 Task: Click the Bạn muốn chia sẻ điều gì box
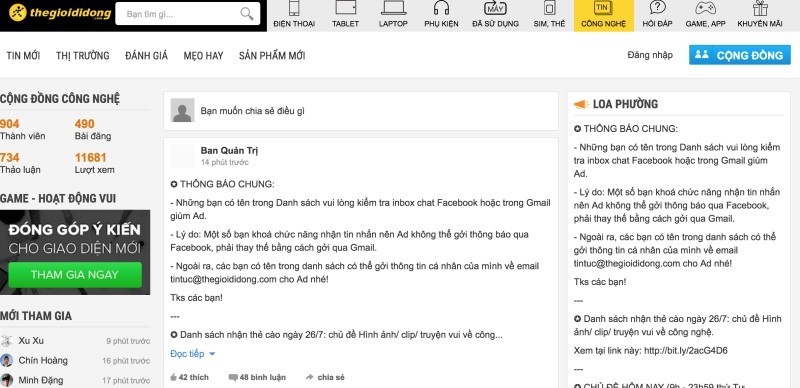pyautogui.click(x=361, y=111)
